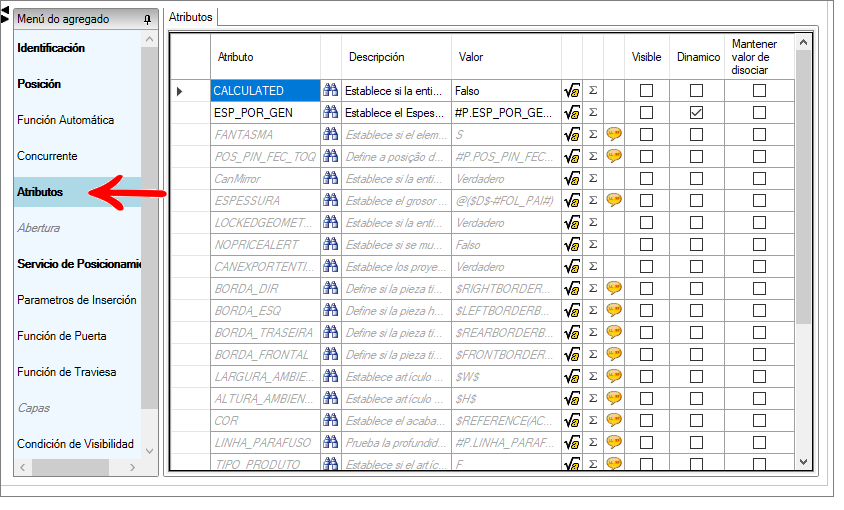Click binoculars search icon in CALCULATED row

[330, 90]
